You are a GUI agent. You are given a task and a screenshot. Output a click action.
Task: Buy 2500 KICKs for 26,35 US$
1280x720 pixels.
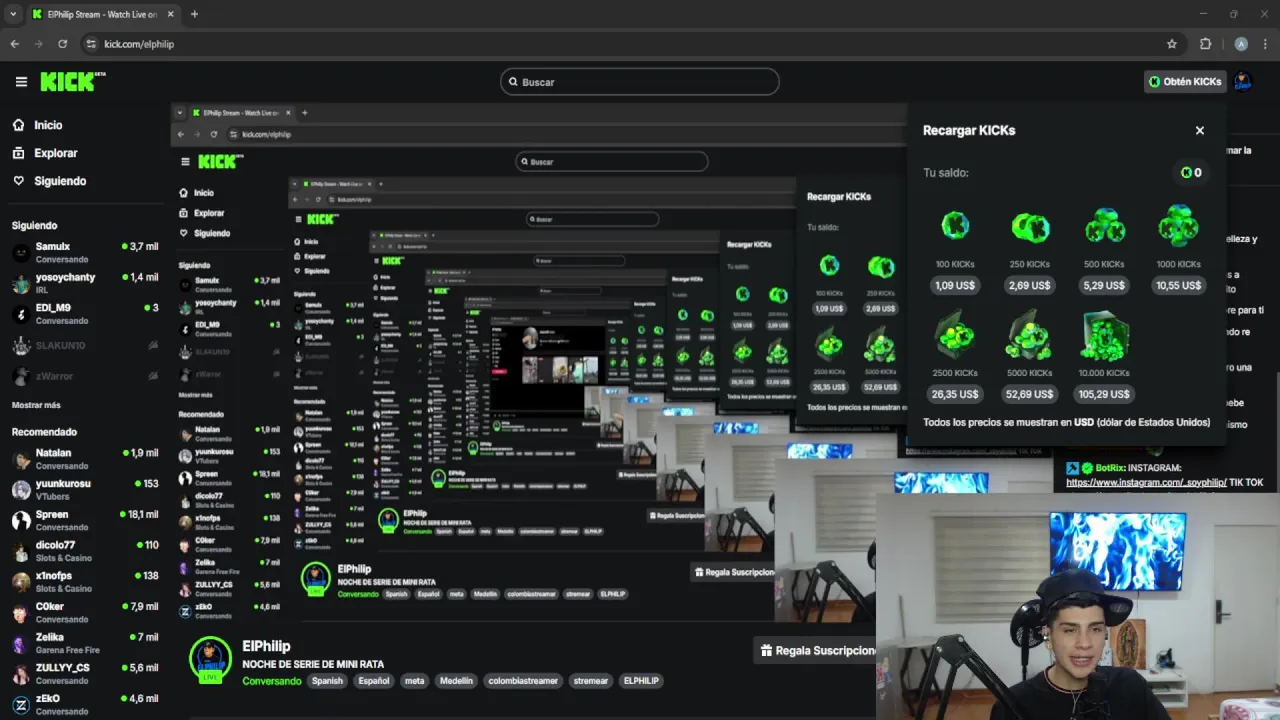pos(955,394)
